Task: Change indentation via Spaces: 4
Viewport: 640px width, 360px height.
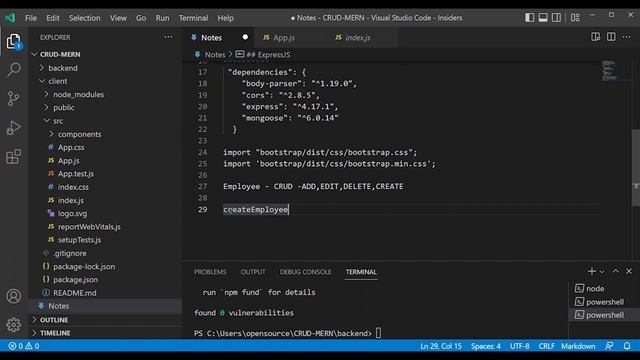Action: click(x=486, y=346)
